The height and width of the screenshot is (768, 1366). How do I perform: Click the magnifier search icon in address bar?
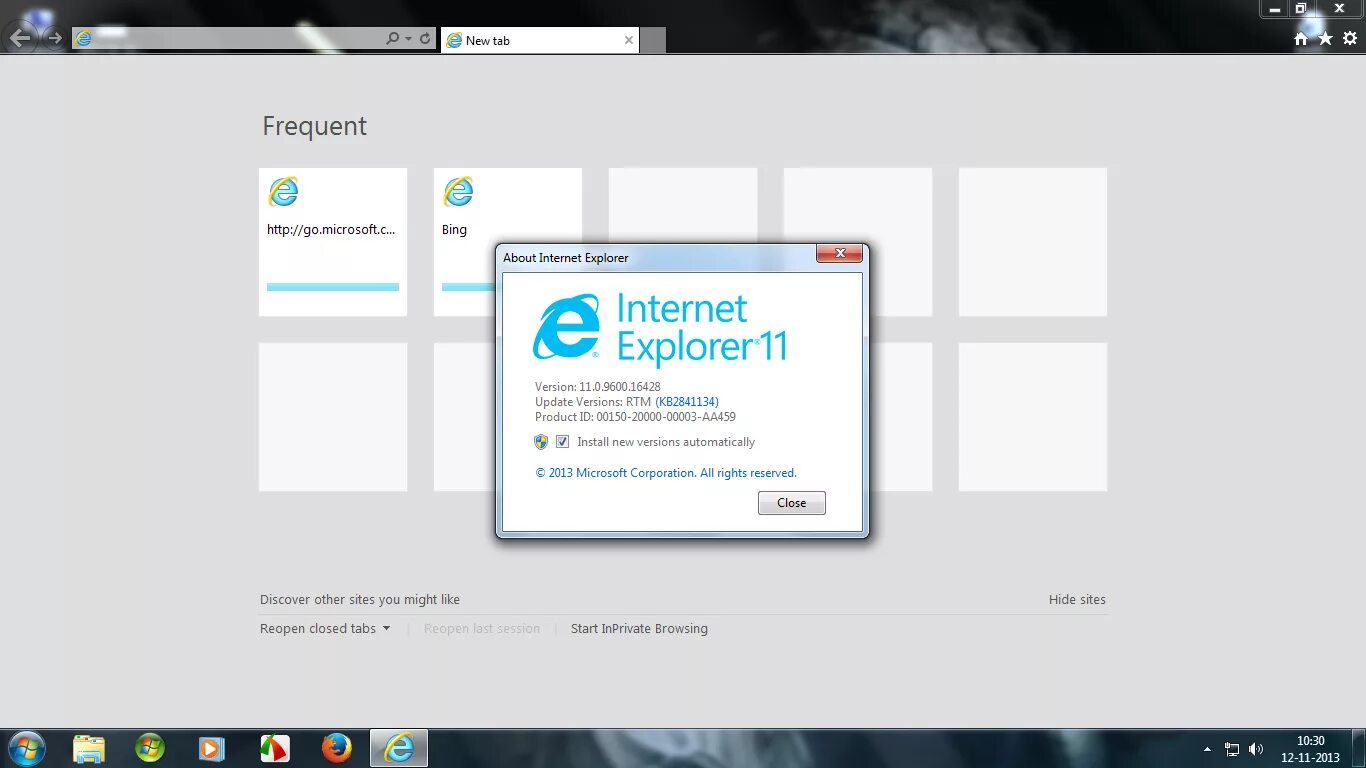point(393,39)
